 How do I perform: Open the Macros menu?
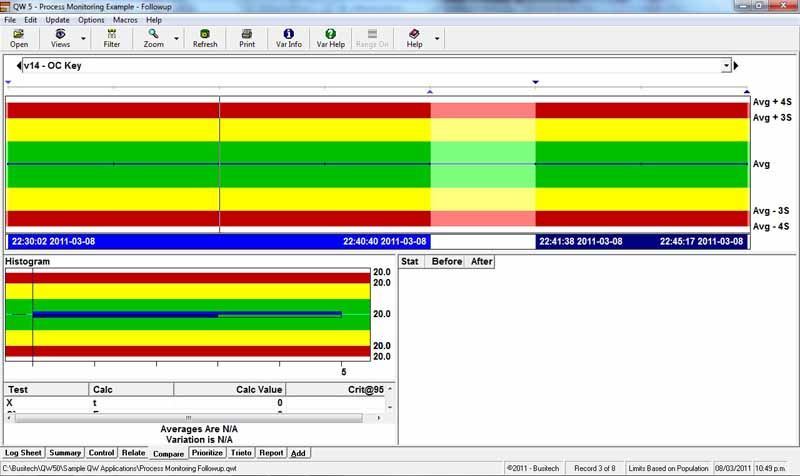pyautogui.click(x=125, y=20)
